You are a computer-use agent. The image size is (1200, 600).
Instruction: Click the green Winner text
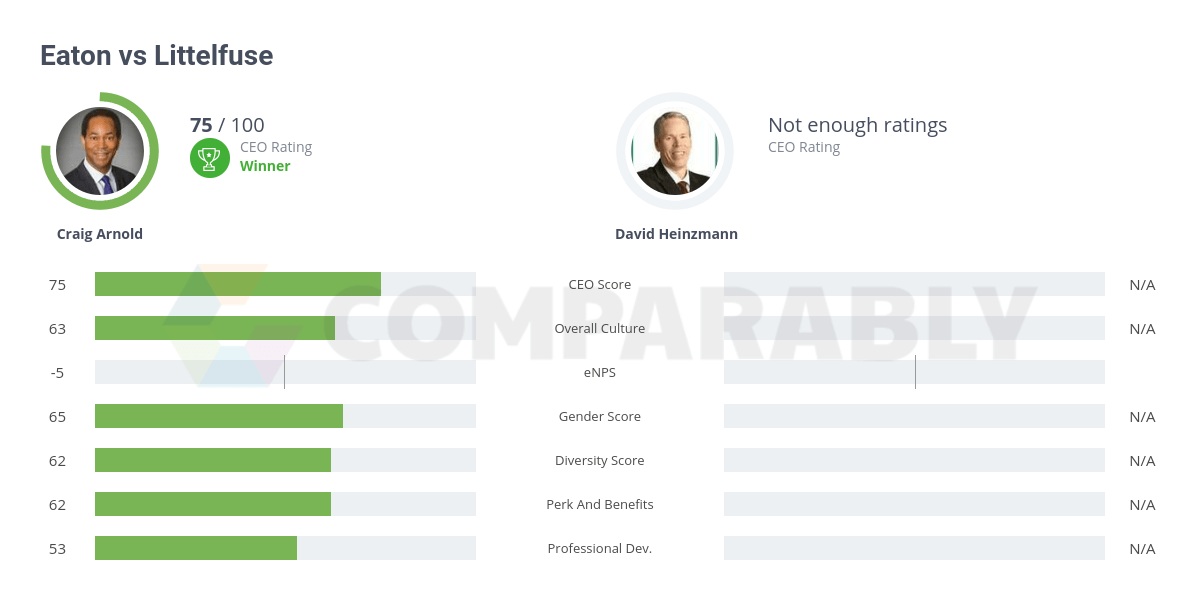click(x=265, y=166)
